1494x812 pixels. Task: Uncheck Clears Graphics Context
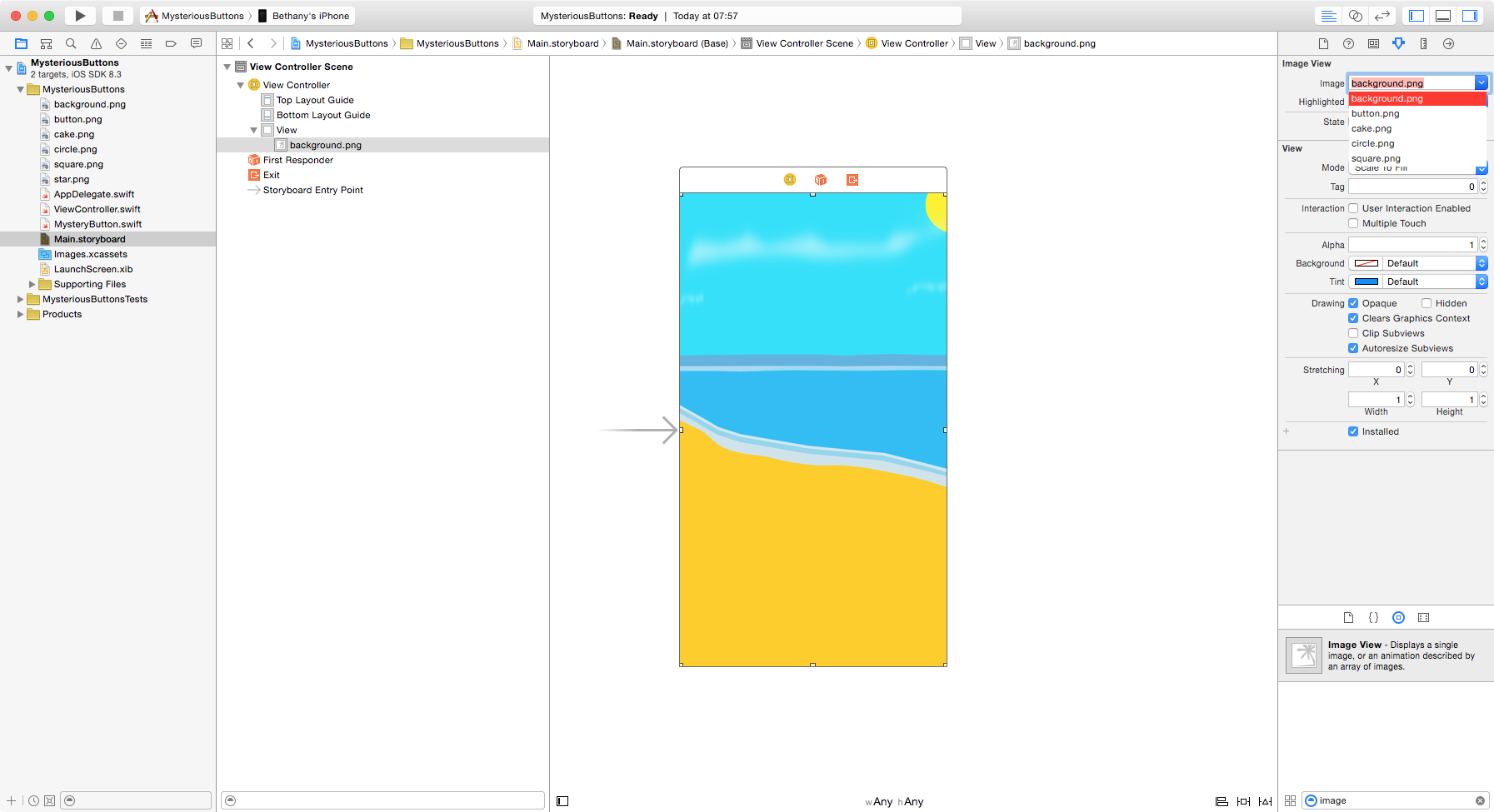pyautogui.click(x=1353, y=318)
